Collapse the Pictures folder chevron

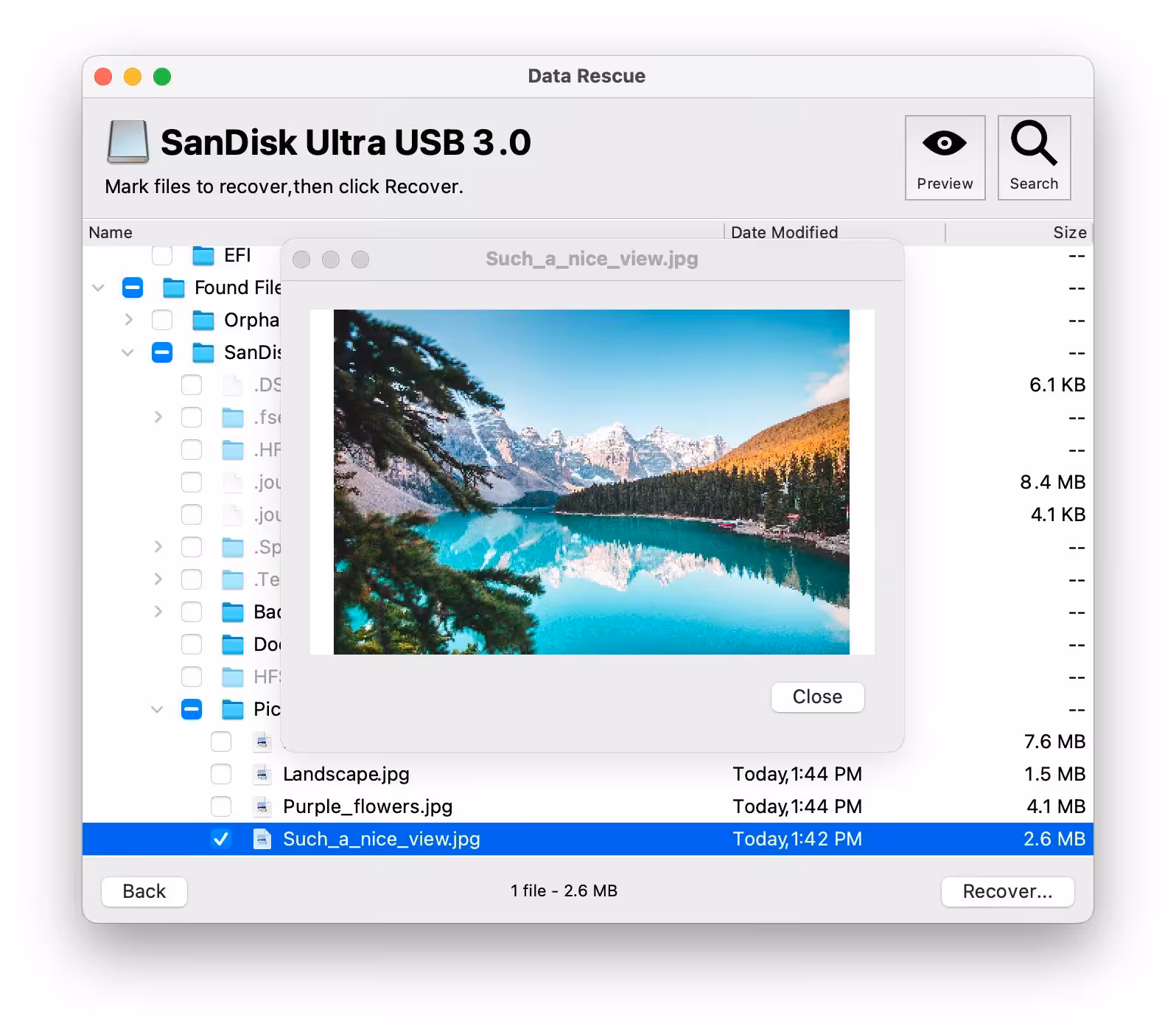pyautogui.click(x=157, y=710)
